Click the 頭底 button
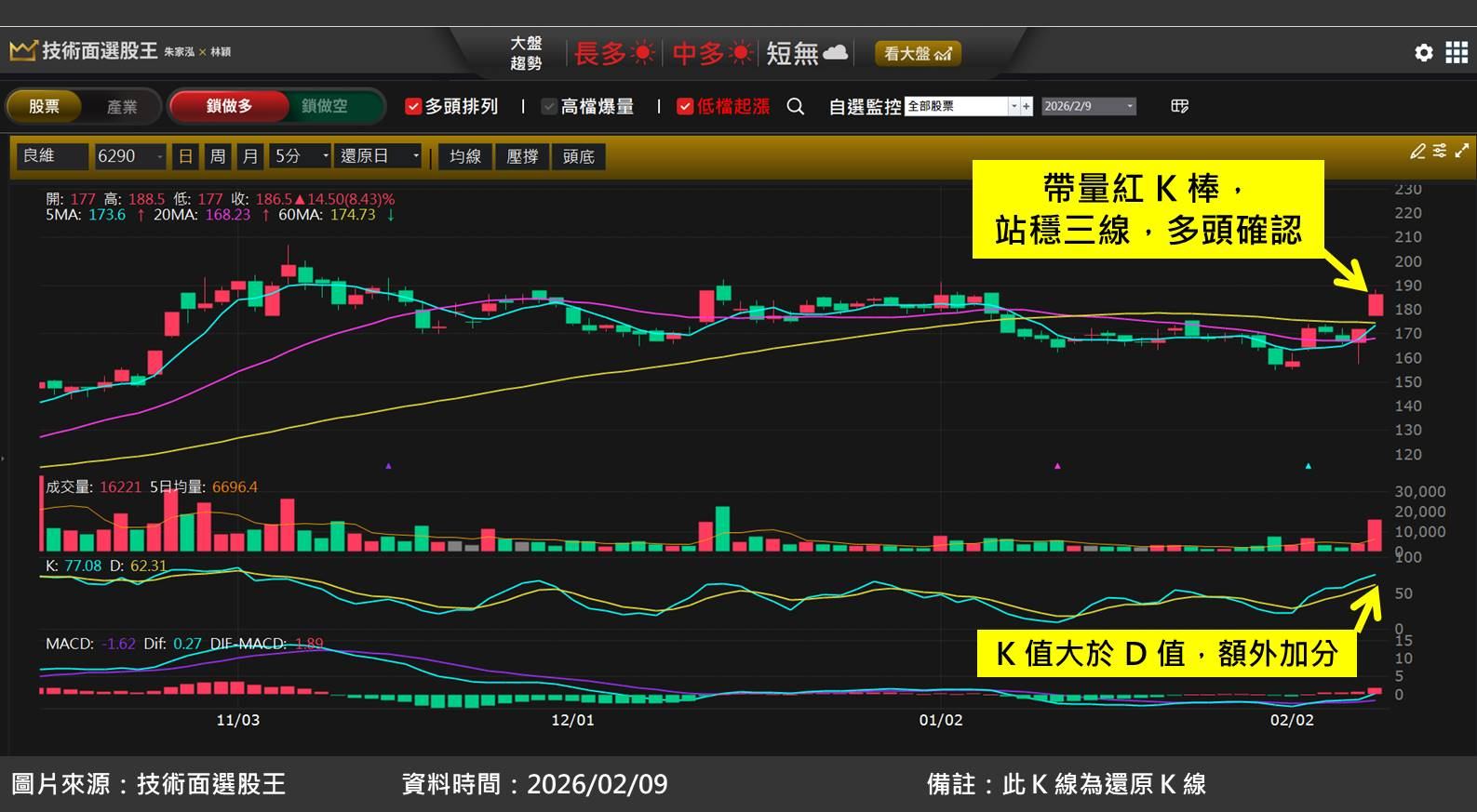 [579, 156]
